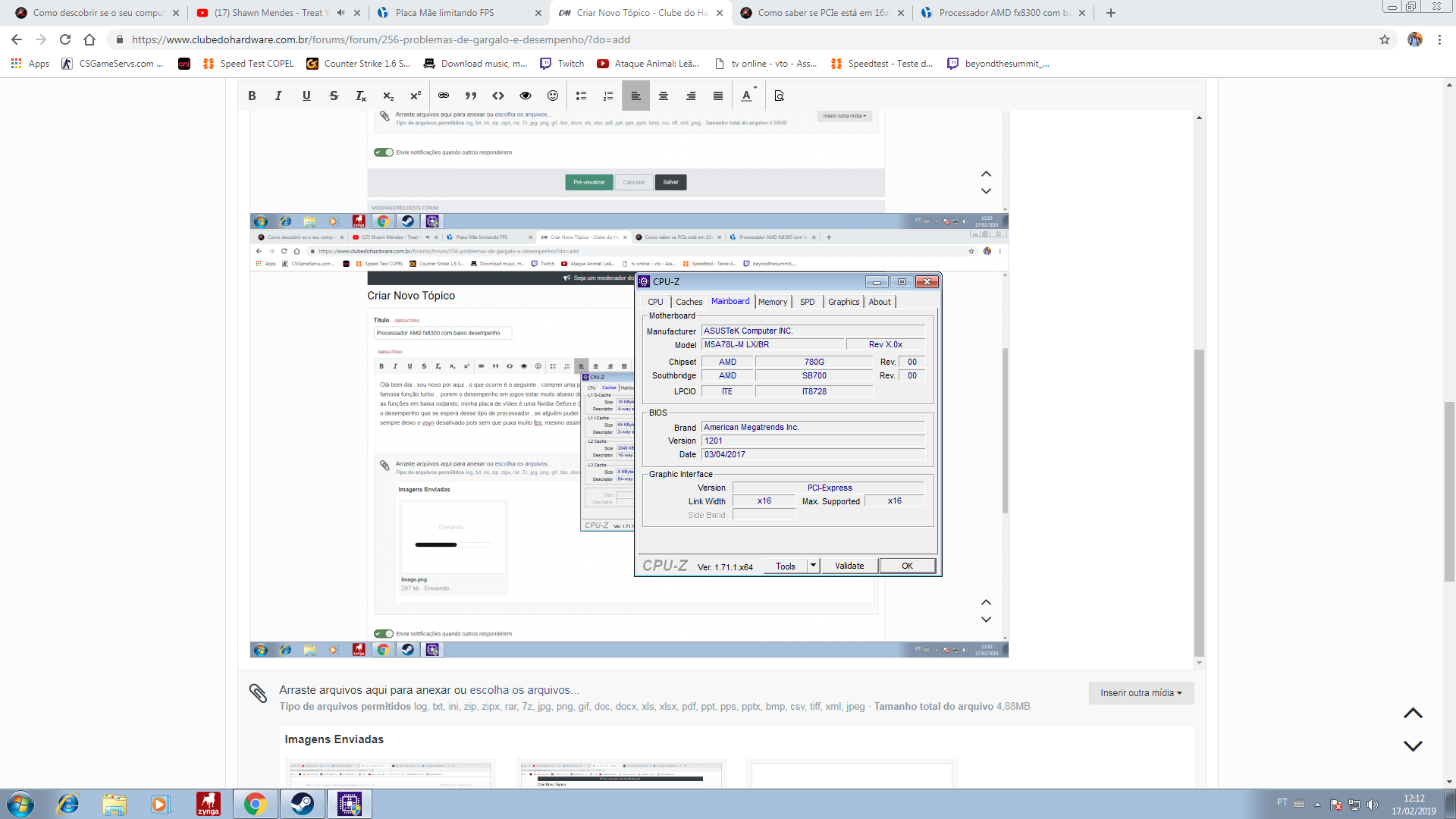1456x819 pixels.
Task: Close the 'Placa Mãe limitando FPS' tab
Action: [538, 13]
